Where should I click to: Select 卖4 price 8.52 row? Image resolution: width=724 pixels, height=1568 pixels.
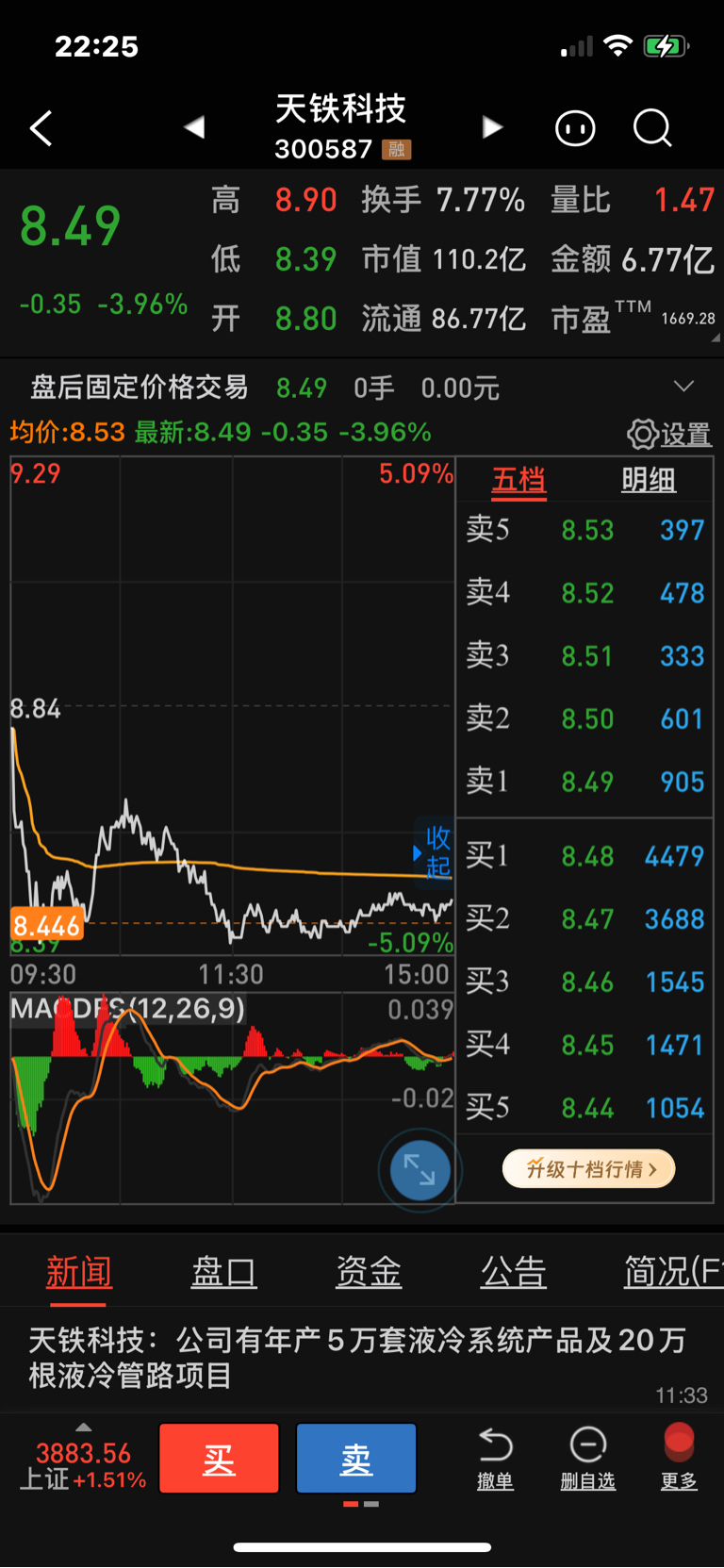(585, 593)
